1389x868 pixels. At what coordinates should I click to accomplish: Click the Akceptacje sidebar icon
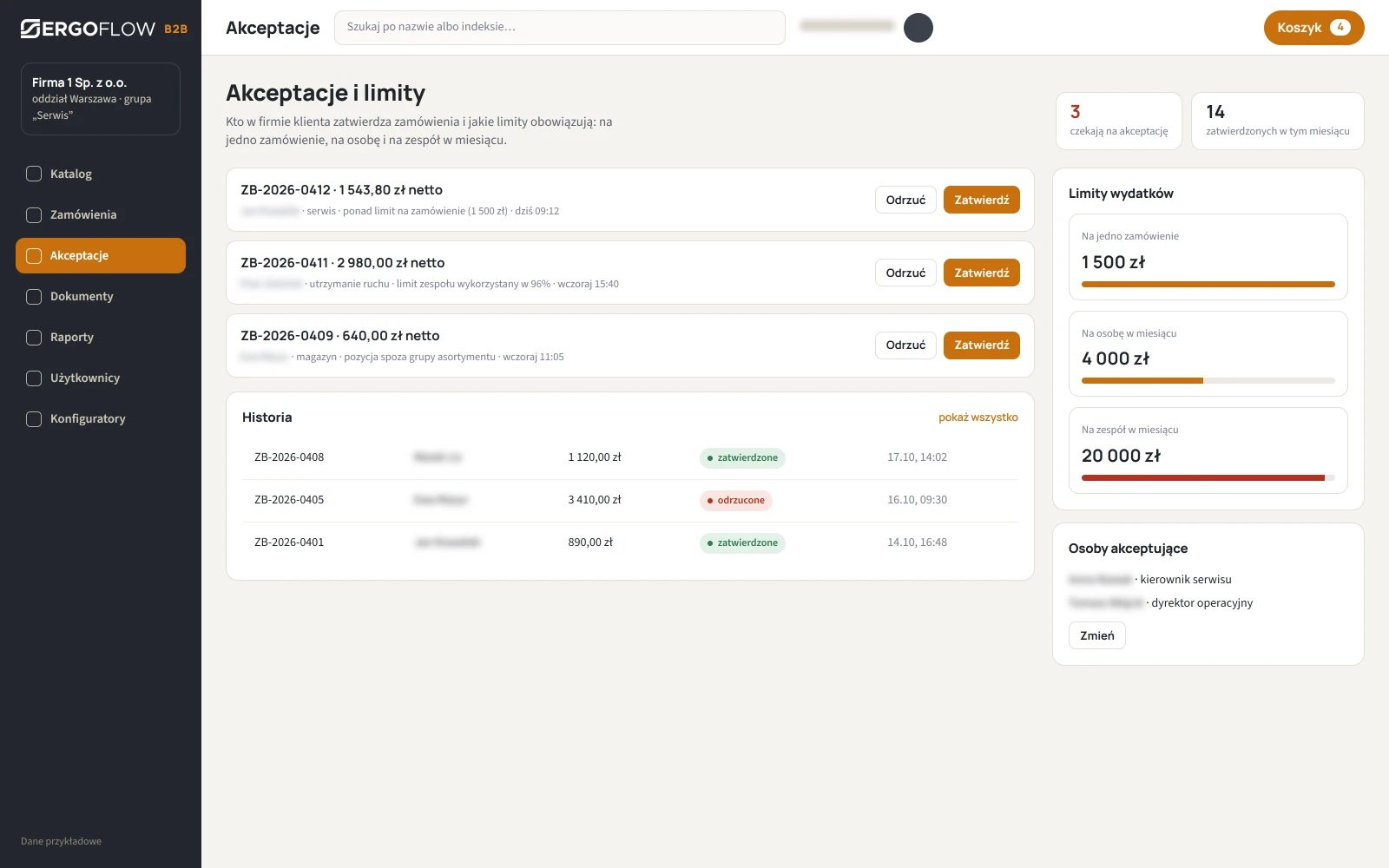34,255
